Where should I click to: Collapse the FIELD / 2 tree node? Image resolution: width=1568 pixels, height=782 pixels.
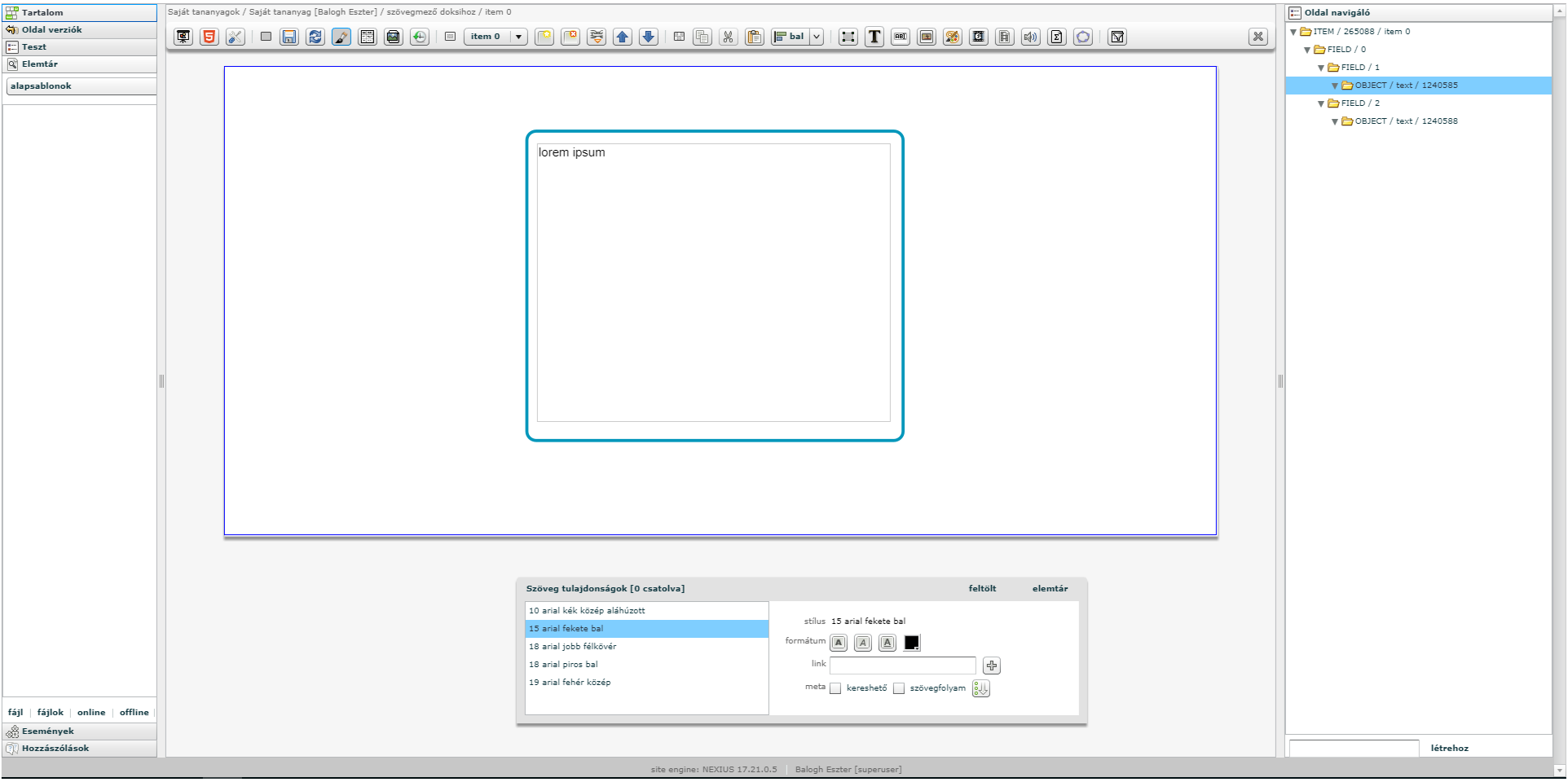coord(1321,103)
